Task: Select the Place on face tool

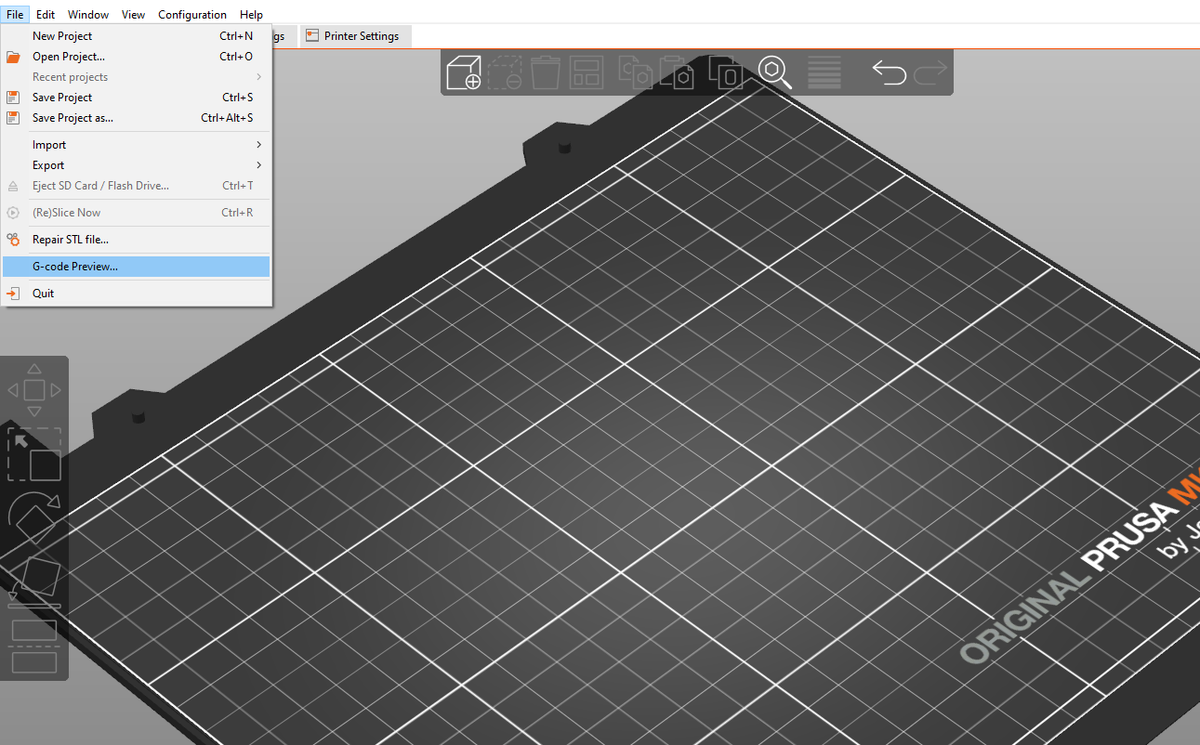Action: tap(34, 580)
